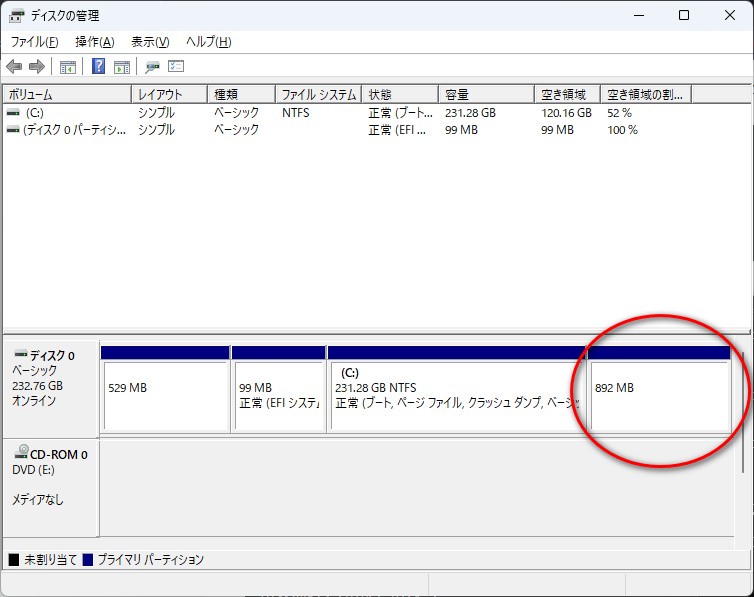
Task: Click the ディスク 0 disk icon in lower pane
Action: (x=21, y=354)
